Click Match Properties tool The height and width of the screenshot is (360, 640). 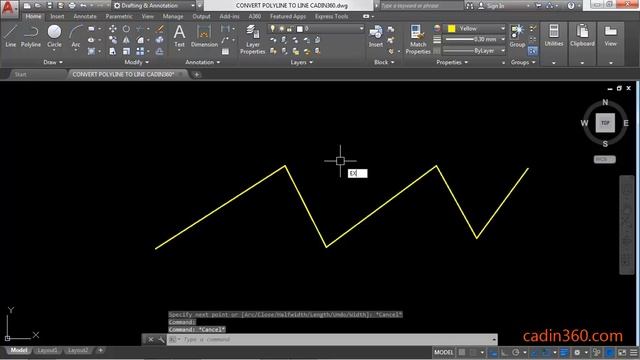(418, 40)
